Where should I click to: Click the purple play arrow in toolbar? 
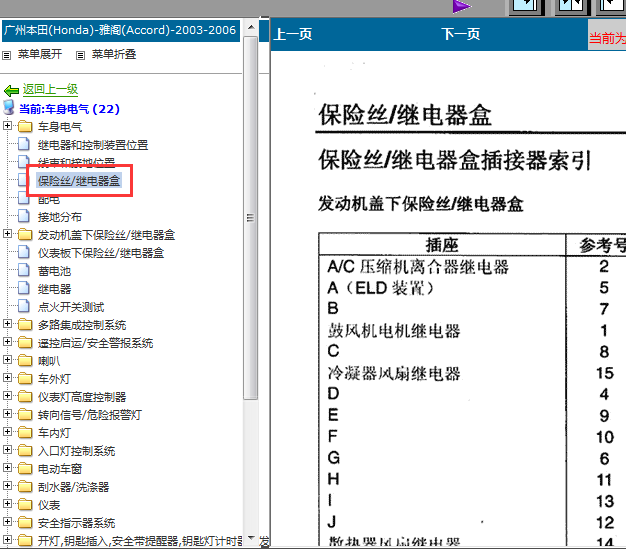[x=462, y=6]
